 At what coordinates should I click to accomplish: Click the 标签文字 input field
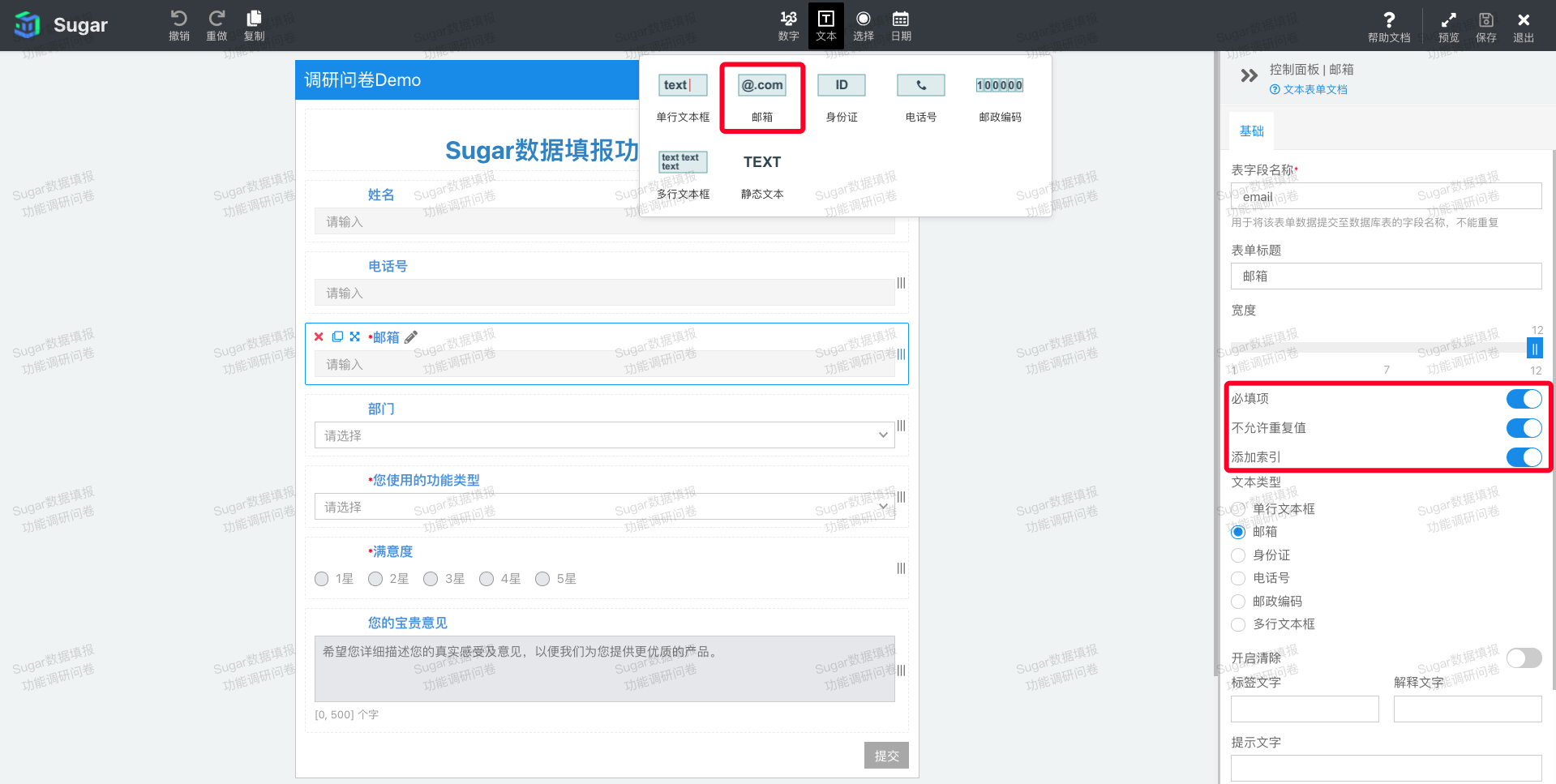1305,709
